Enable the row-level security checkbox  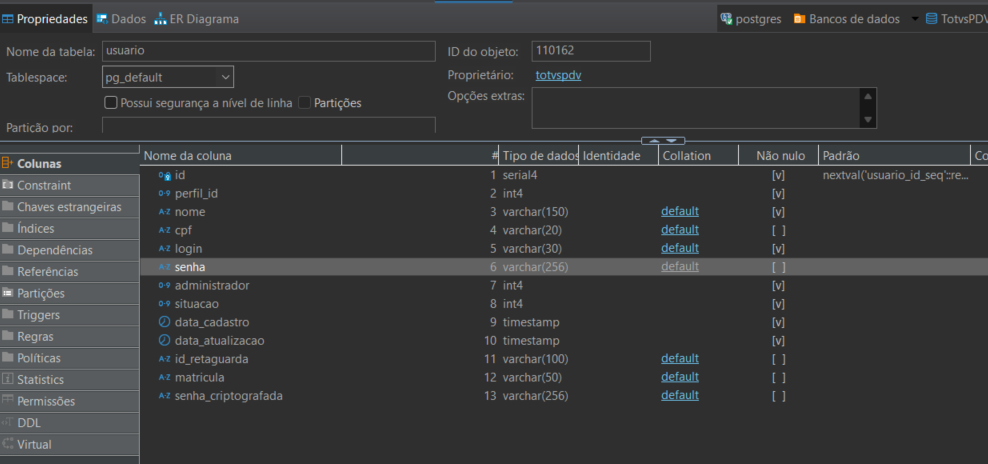point(111,103)
